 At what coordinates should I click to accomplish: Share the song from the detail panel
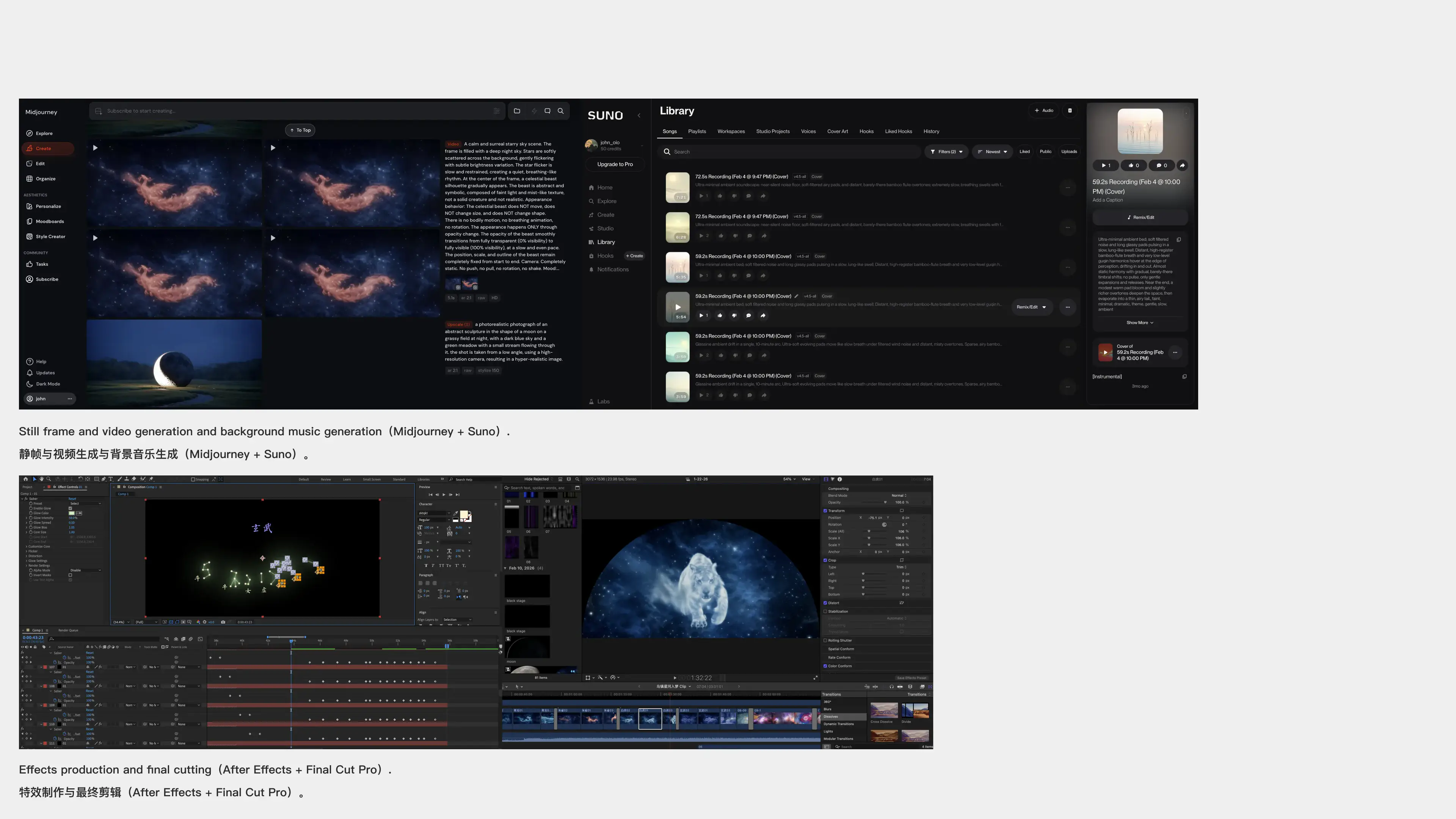click(x=1182, y=166)
